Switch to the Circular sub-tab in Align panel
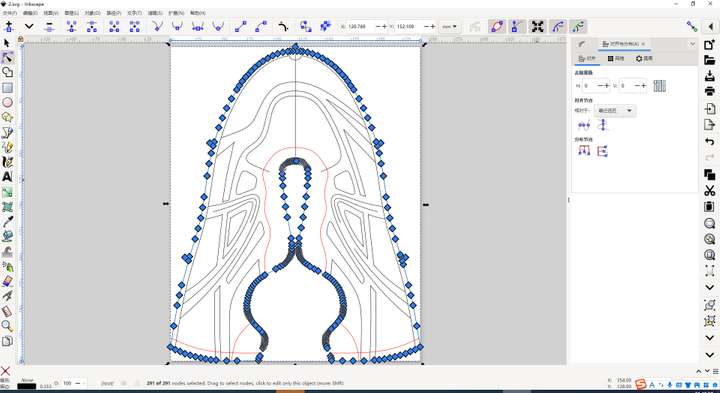The height and width of the screenshot is (393, 720). pos(644,59)
